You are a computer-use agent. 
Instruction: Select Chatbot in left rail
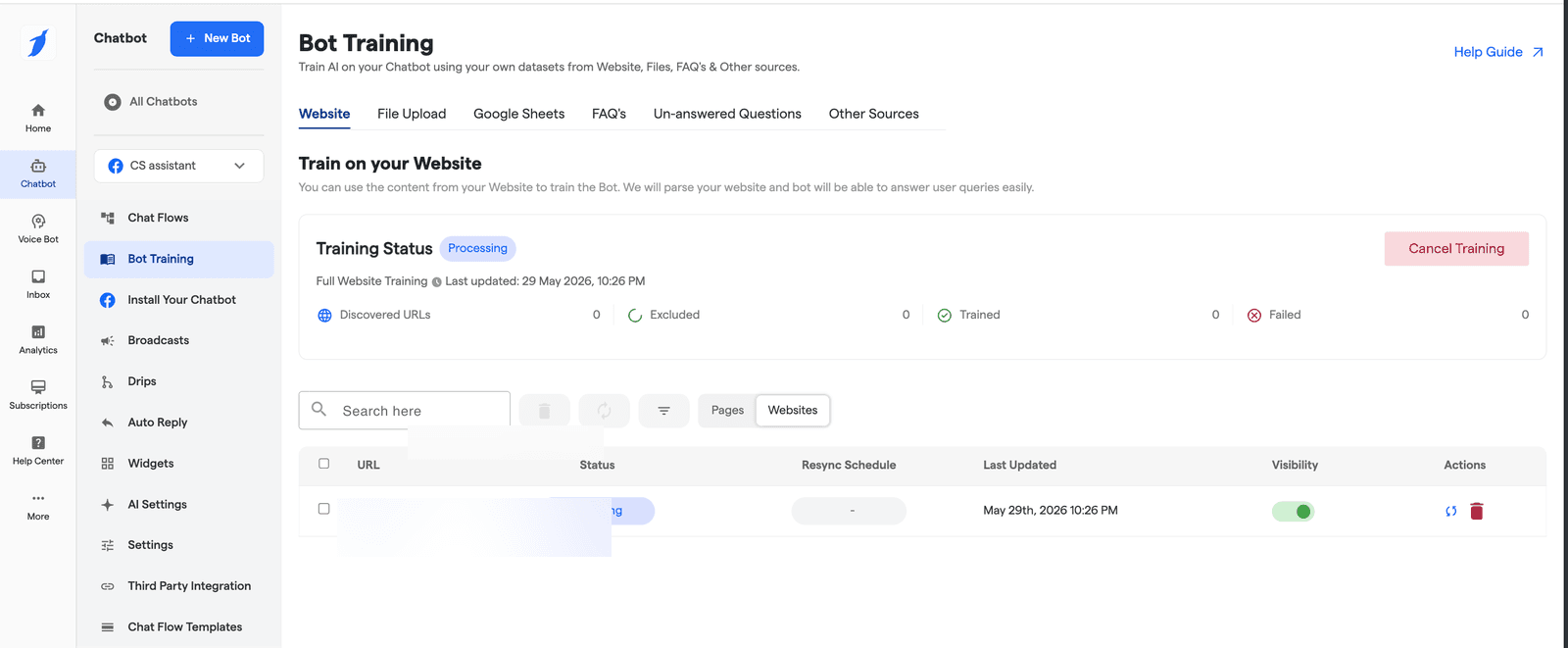point(38,174)
